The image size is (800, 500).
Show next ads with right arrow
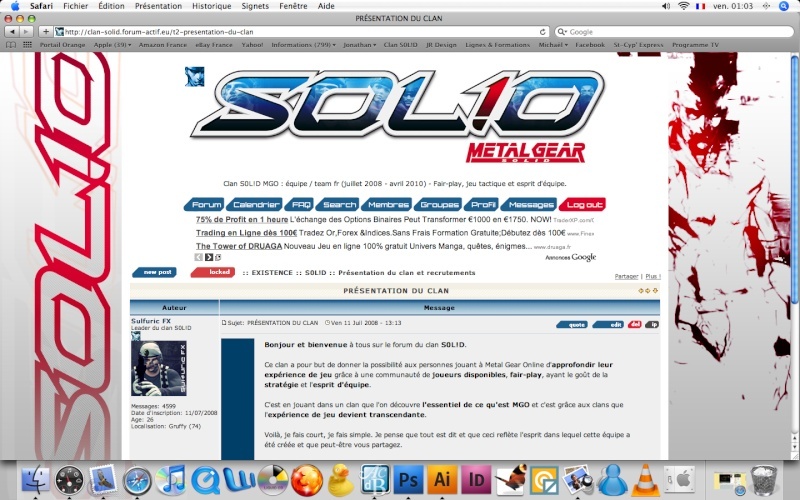[x=209, y=257]
